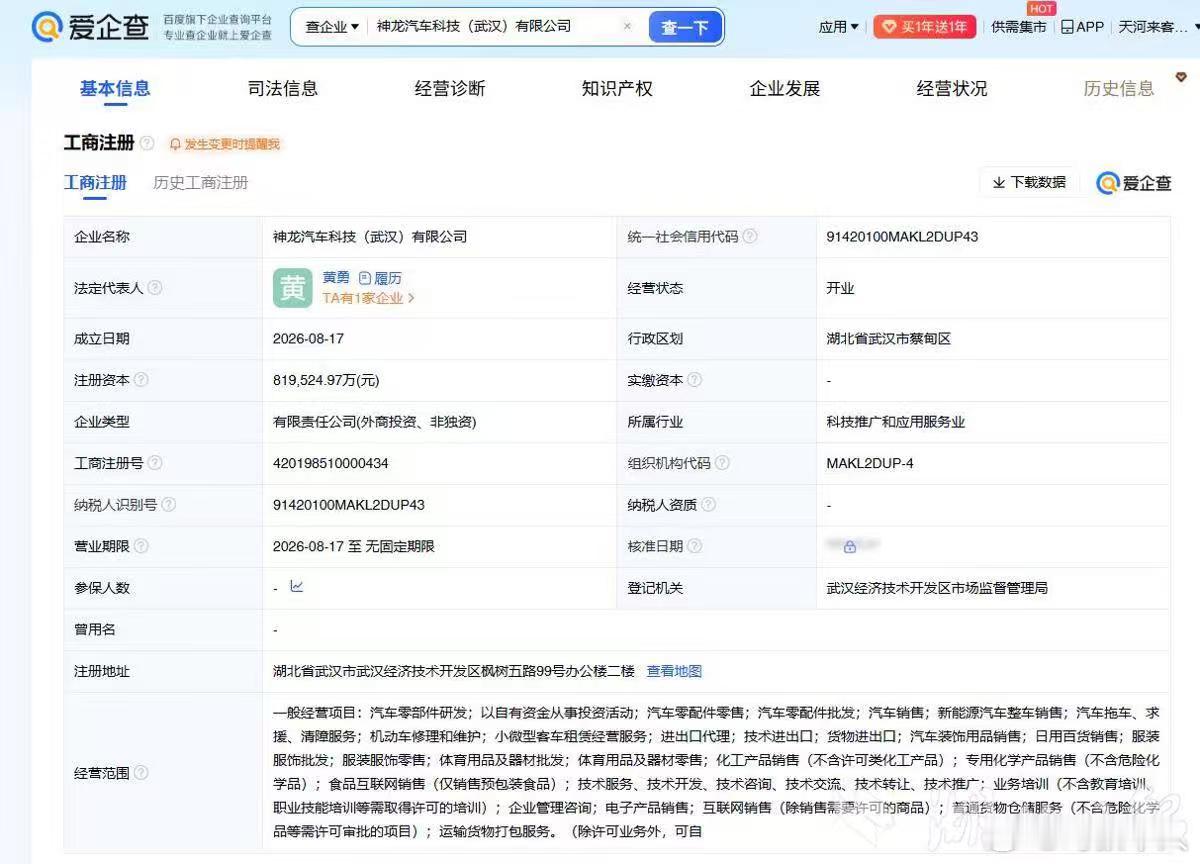Open the APP download link
This screenshot has height=864, width=1200.
point(1082,27)
